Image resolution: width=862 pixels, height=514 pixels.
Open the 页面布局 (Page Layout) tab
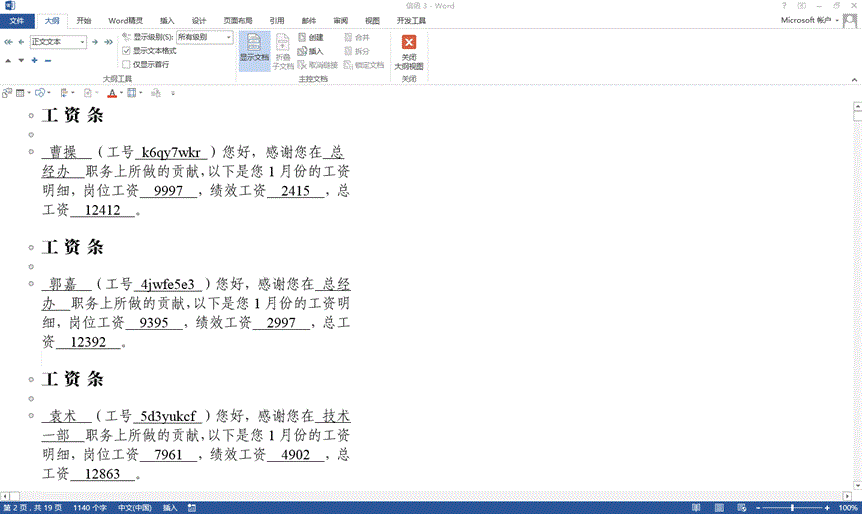pyautogui.click(x=237, y=20)
